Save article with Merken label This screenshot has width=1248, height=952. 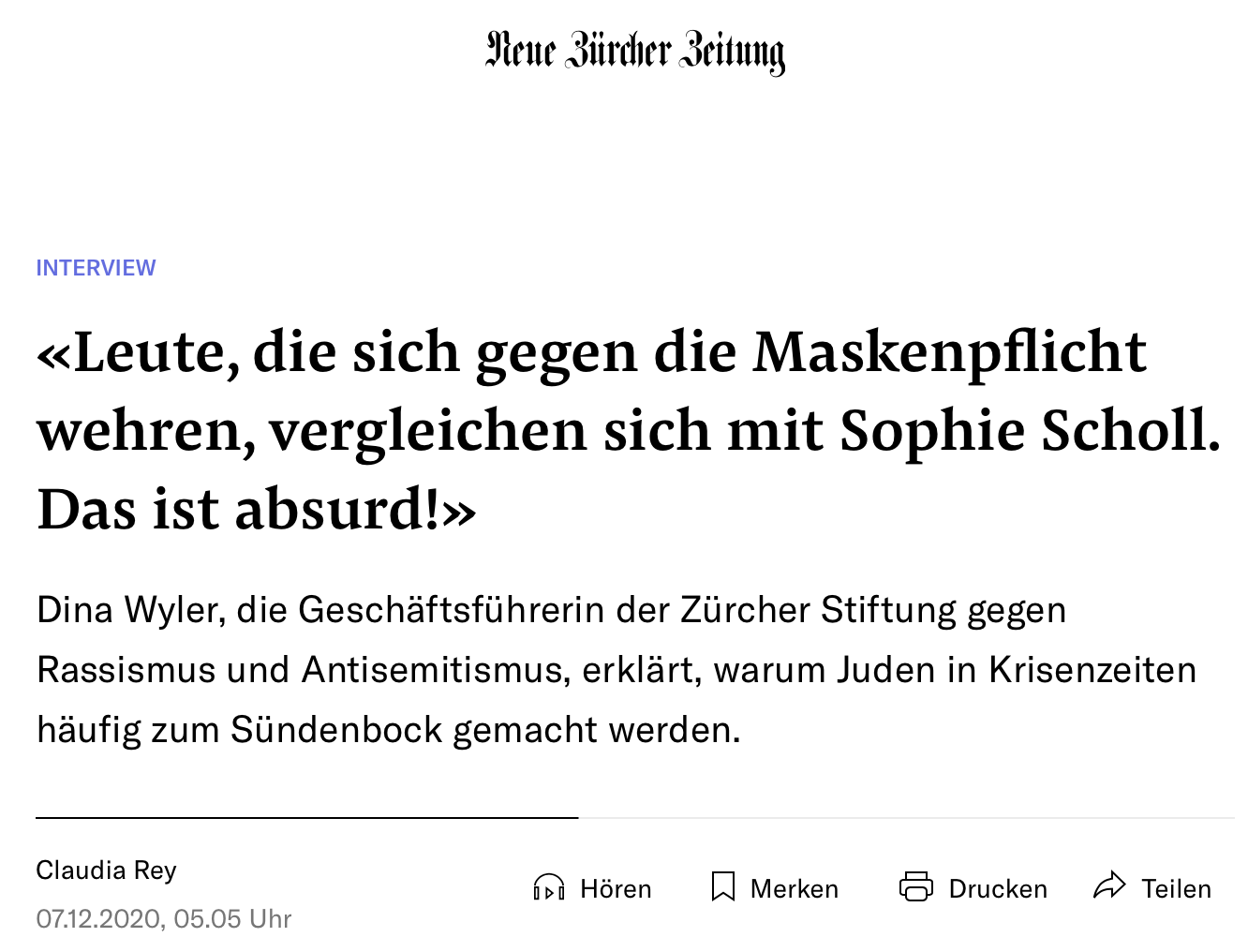click(795, 888)
